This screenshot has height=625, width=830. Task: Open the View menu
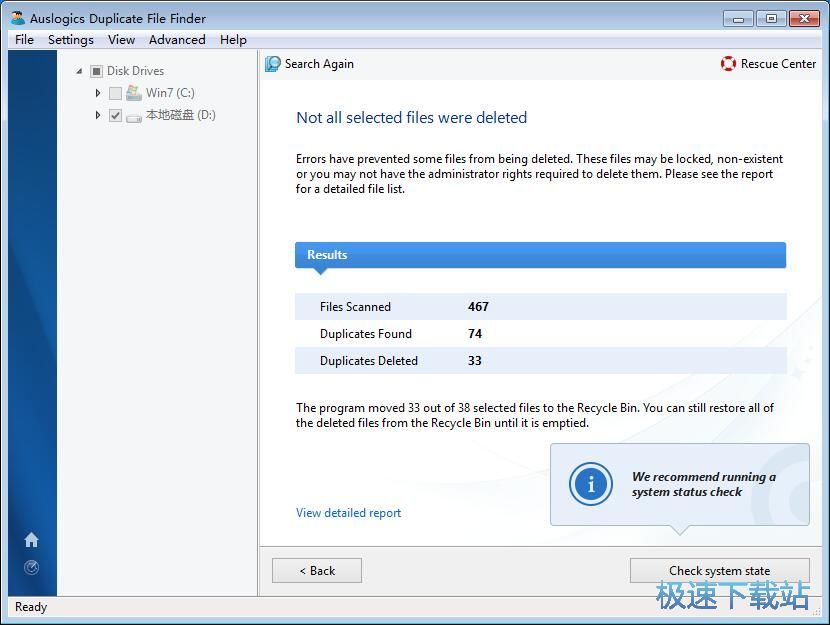coord(121,40)
